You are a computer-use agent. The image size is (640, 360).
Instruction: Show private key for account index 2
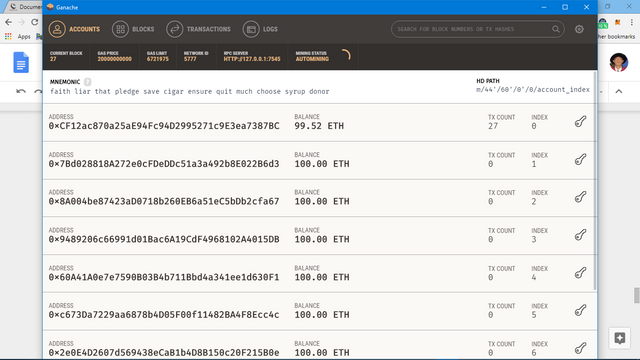tap(580, 197)
